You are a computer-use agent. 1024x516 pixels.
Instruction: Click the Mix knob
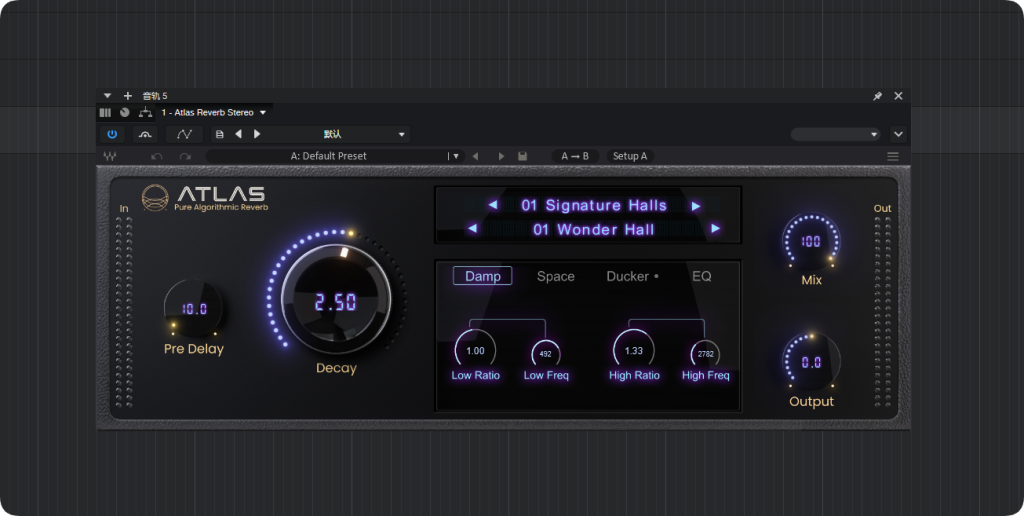(811, 241)
